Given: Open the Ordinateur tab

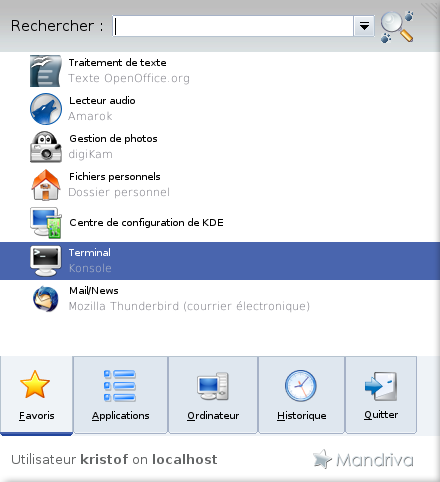Looking at the screenshot, I should [x=213, y=395].
